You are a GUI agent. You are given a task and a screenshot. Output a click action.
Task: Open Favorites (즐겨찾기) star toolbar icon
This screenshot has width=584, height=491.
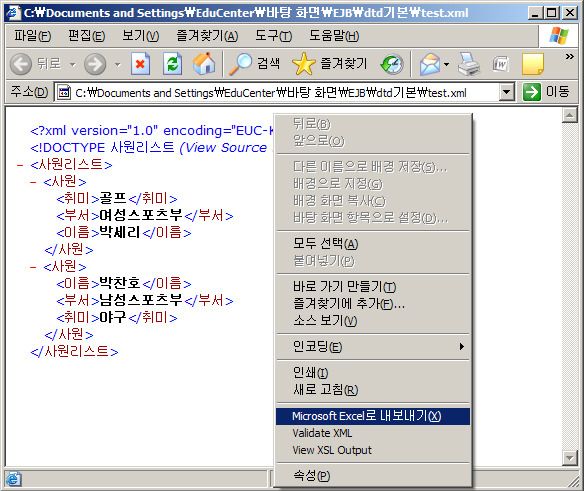point(304,64)
